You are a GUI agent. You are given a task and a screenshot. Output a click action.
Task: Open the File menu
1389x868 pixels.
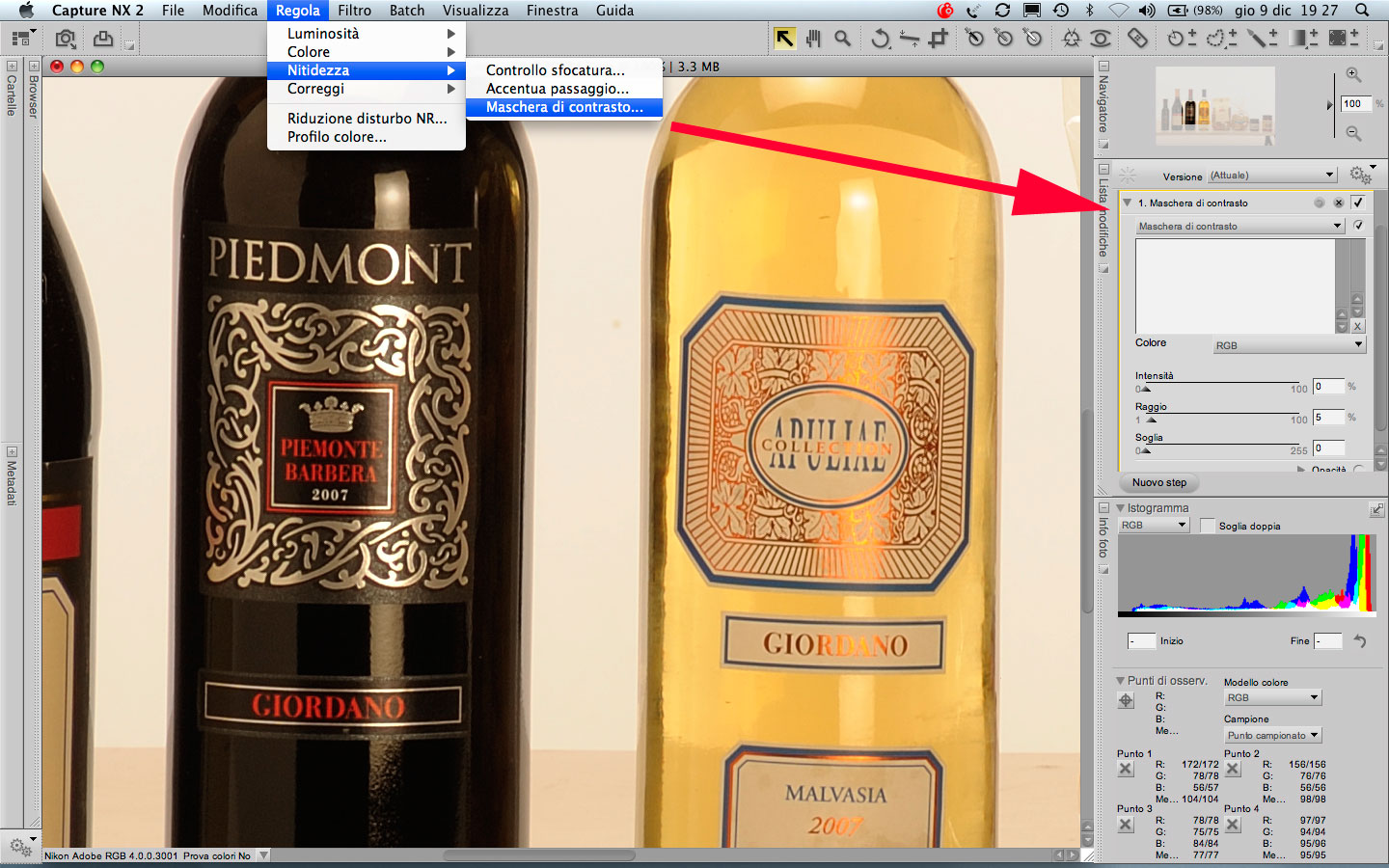coord(174,11)
